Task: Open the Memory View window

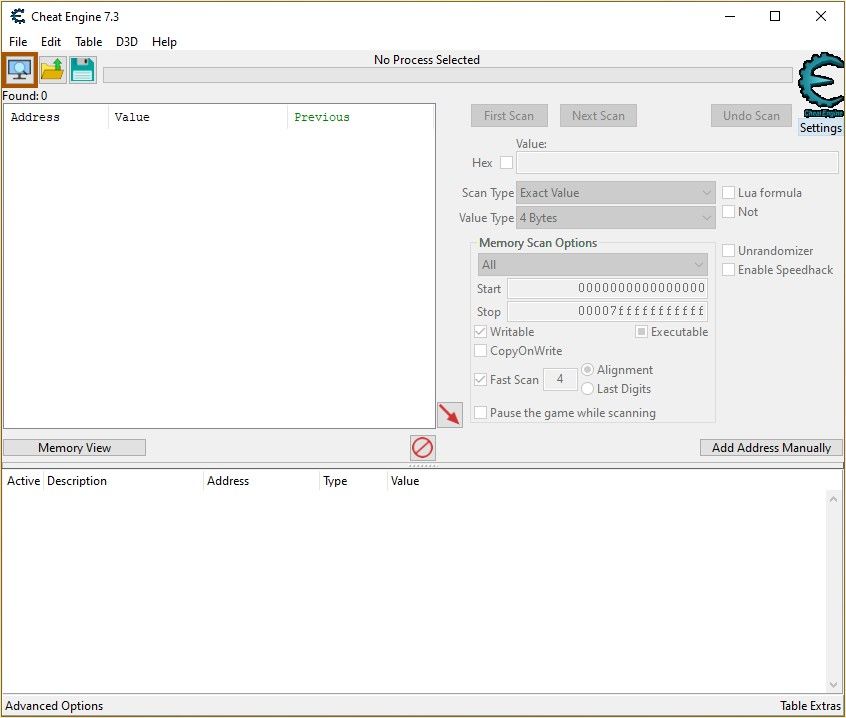Action: (74, 447)
